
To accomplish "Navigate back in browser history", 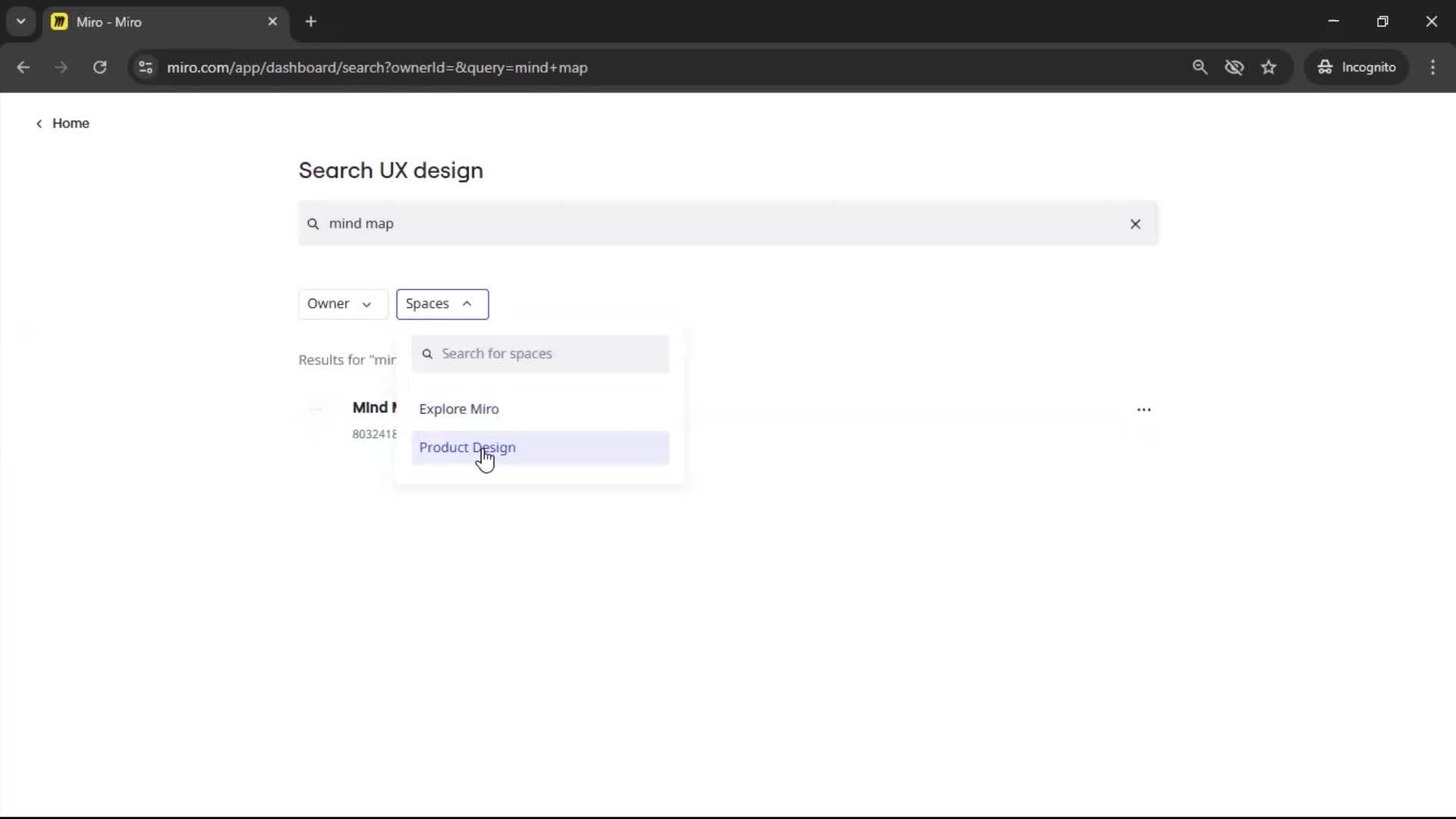I will [x=24, y=67].
